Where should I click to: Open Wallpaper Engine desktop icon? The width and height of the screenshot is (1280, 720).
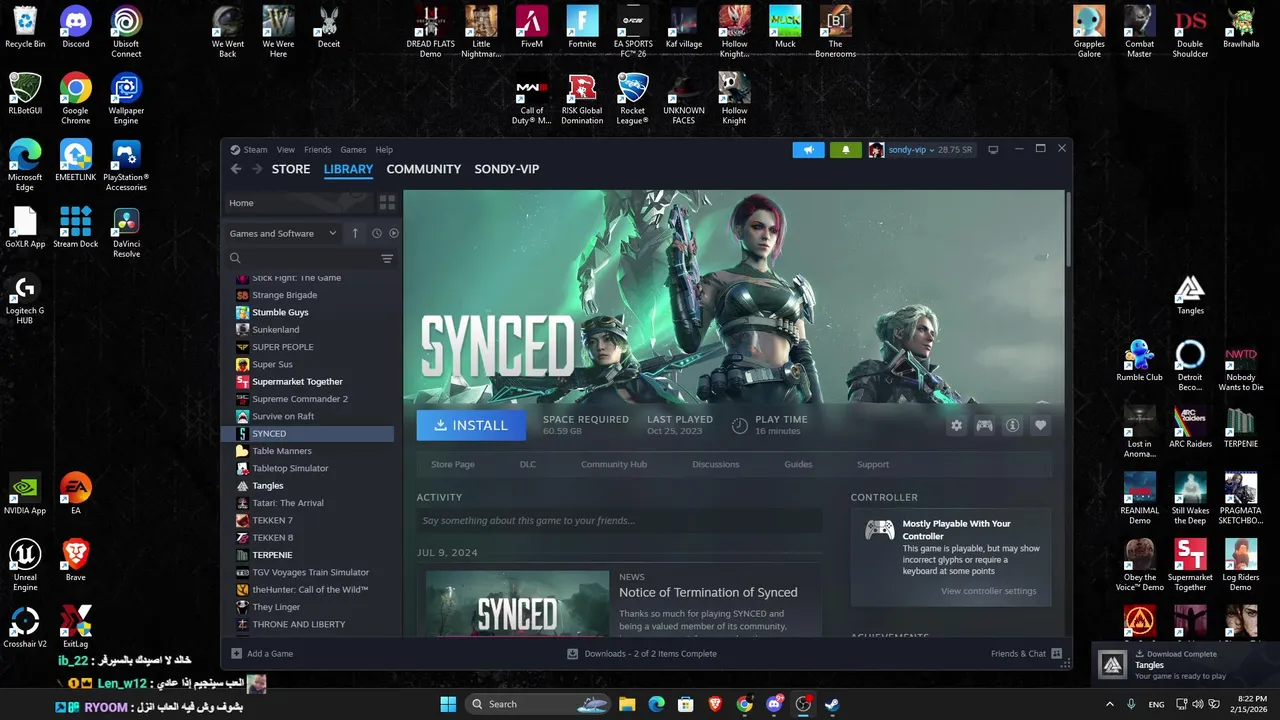pyautogui.click(x=126, y=99)
